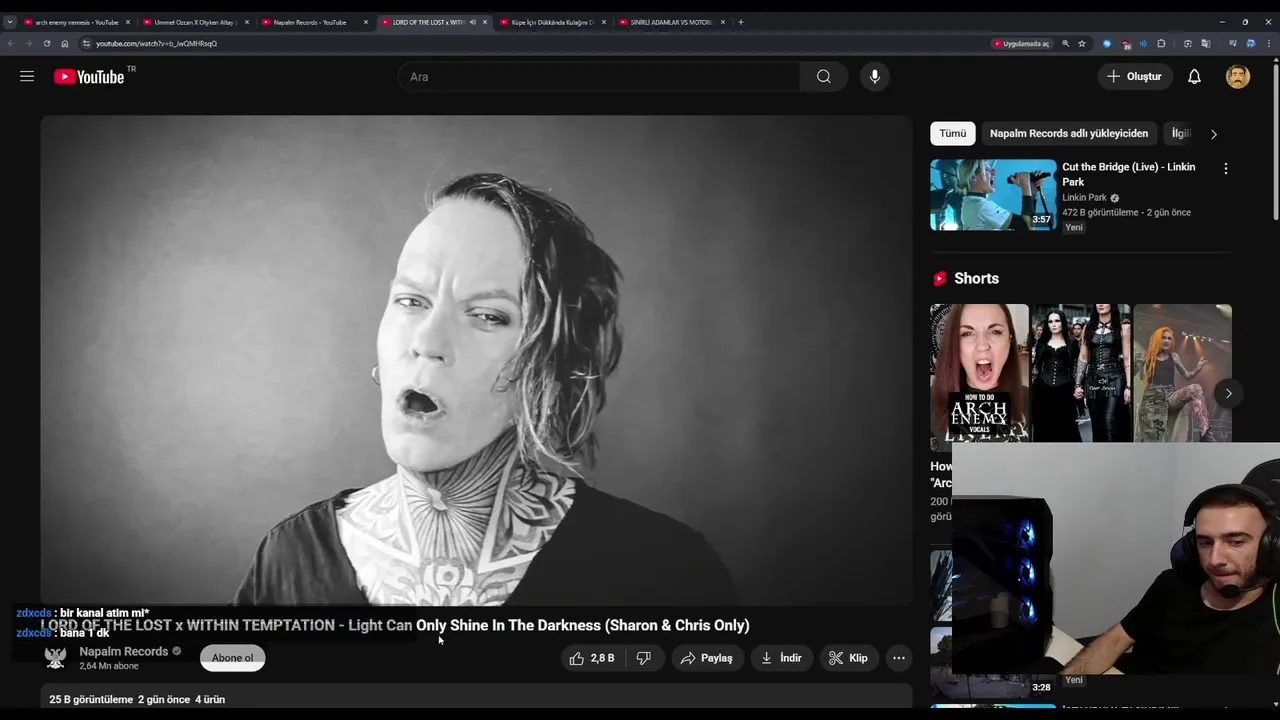1280x720 pixels.
Task: Click the Abone ol subscribe button
Action: [232, 658]
